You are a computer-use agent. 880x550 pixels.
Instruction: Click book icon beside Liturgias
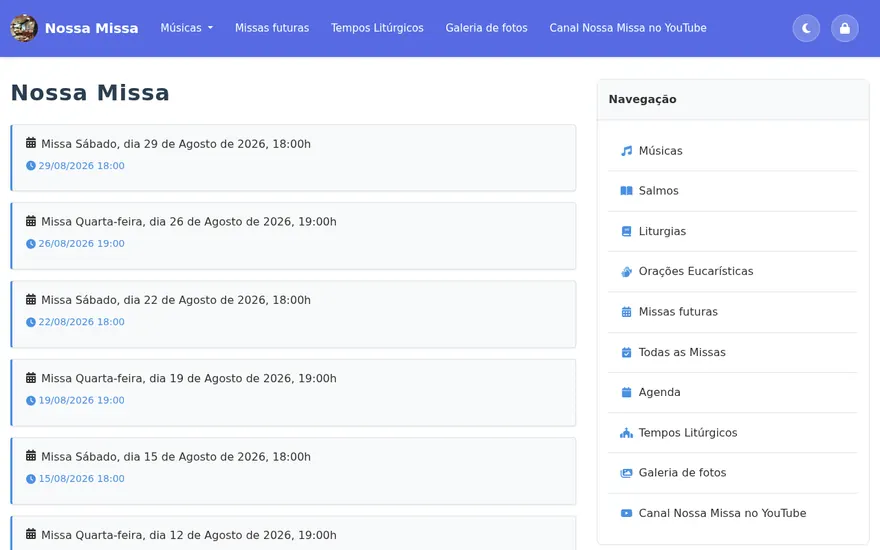pos(626,231)
